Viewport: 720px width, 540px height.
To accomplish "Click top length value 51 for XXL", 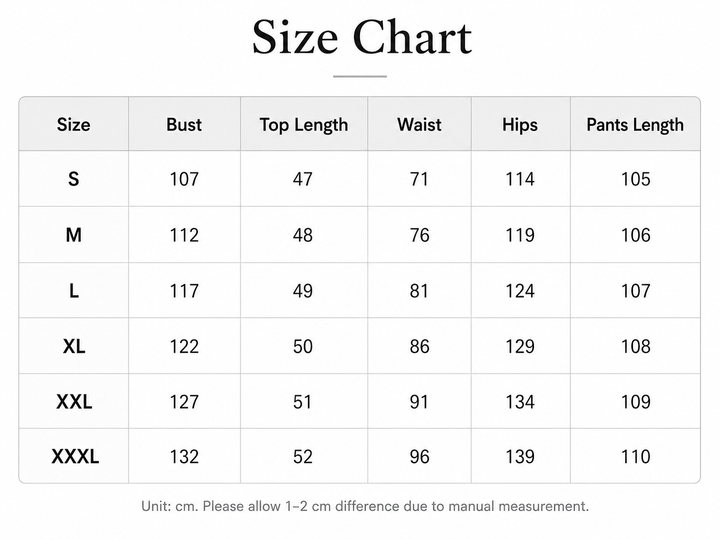I will 303,402.
